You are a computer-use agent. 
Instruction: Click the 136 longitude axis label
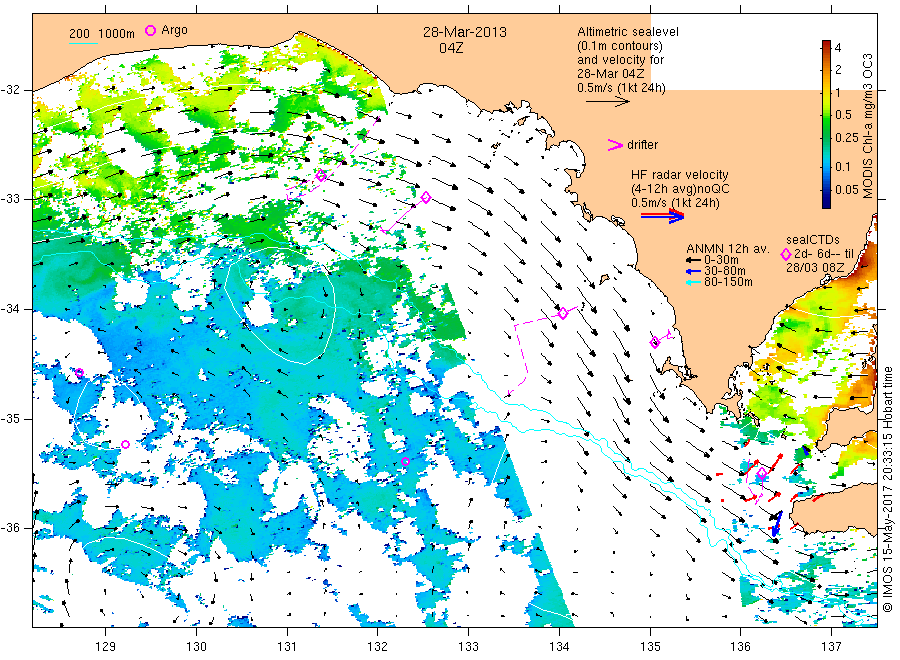pos(741,646)
